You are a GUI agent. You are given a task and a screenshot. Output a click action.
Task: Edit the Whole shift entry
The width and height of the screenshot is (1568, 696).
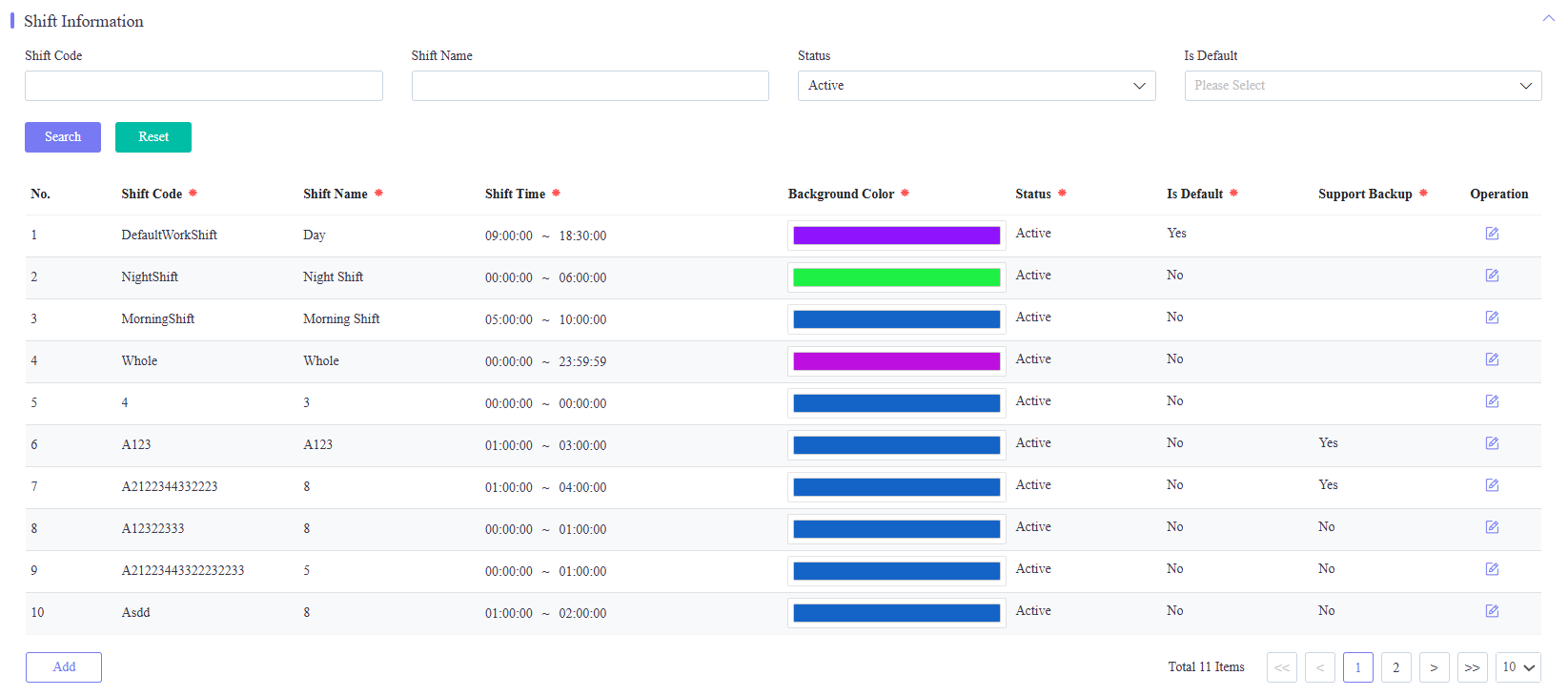pyautogui.click(x=1492, y=359)
